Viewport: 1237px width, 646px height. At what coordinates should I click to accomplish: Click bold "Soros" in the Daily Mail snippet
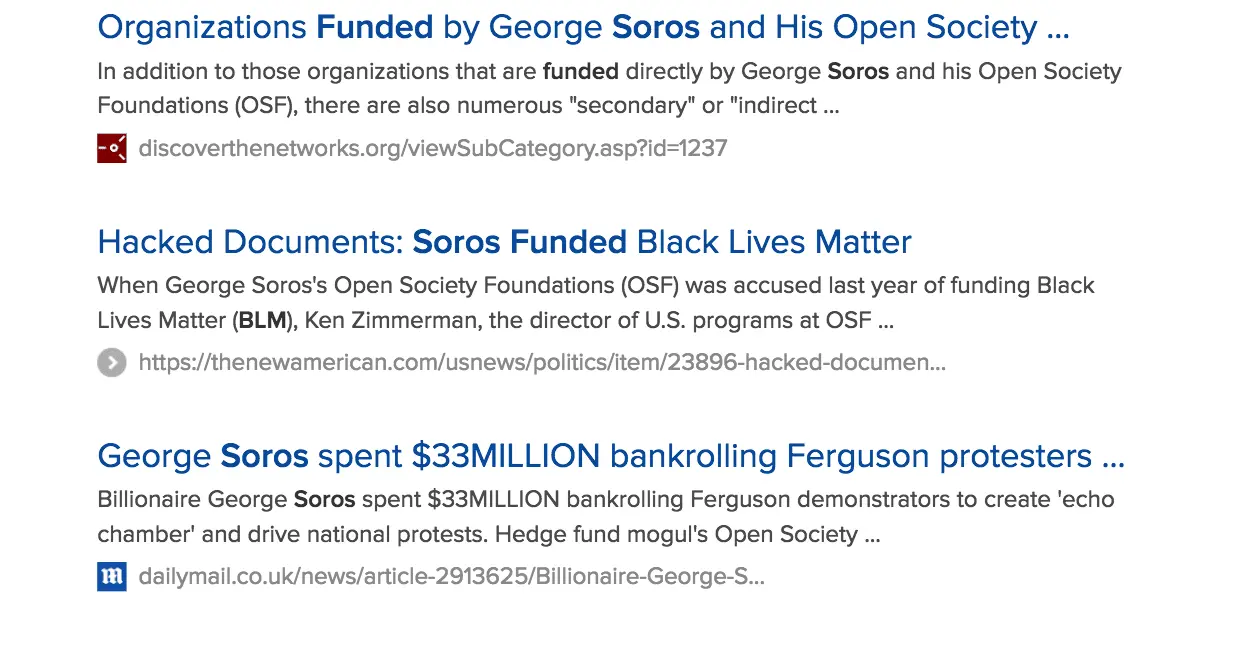(x=325, y=499)
